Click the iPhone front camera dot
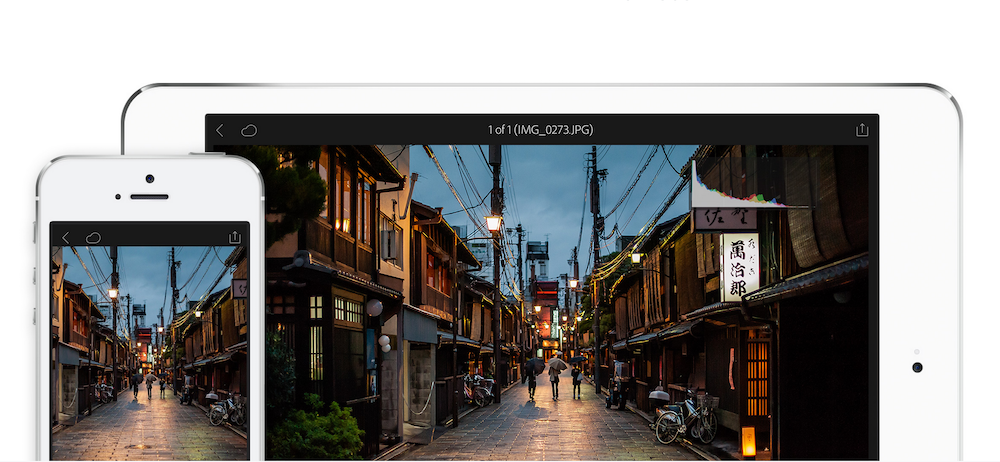The height and width of the screenshot is (462, 1000). pyautogui.click(x=150, y=180)
